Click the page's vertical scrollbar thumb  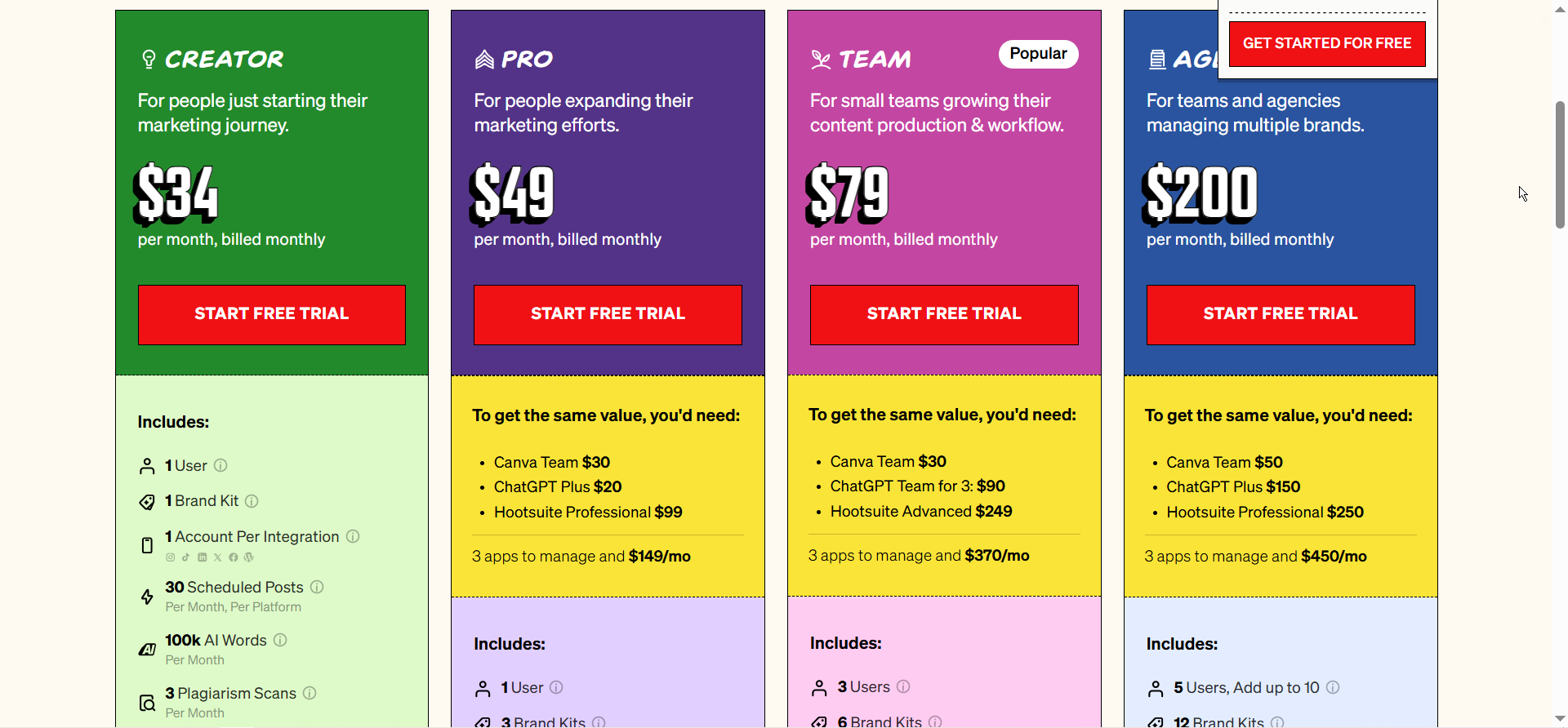pyautogui.click(x=1560, y=163)
